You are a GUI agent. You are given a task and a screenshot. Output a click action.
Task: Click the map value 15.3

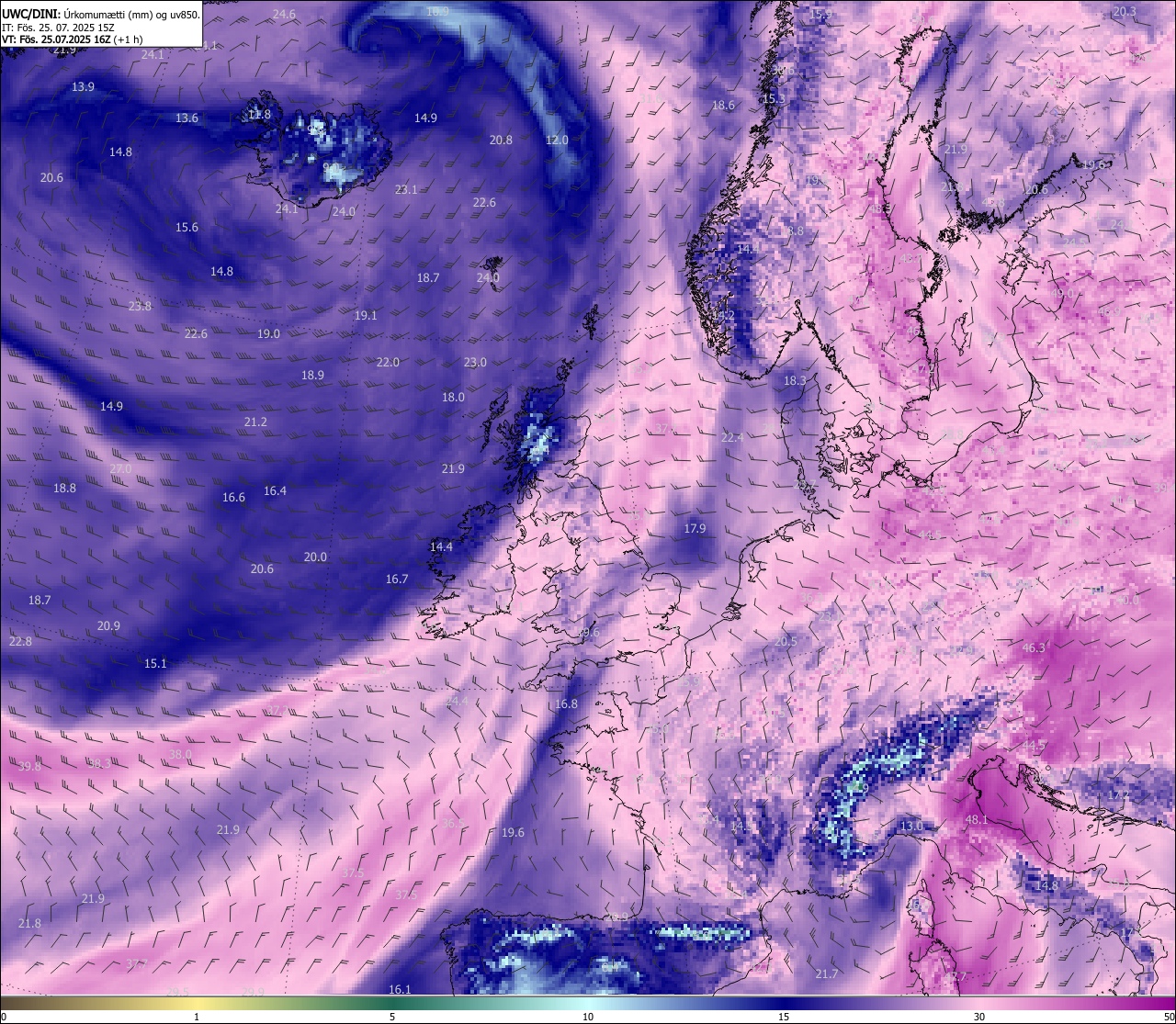pyautogui.click(x=773, y=98)
